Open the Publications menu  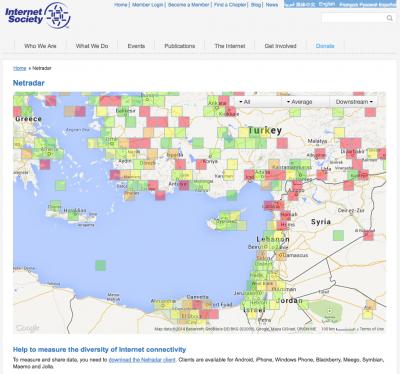click(x=180, y=46)
